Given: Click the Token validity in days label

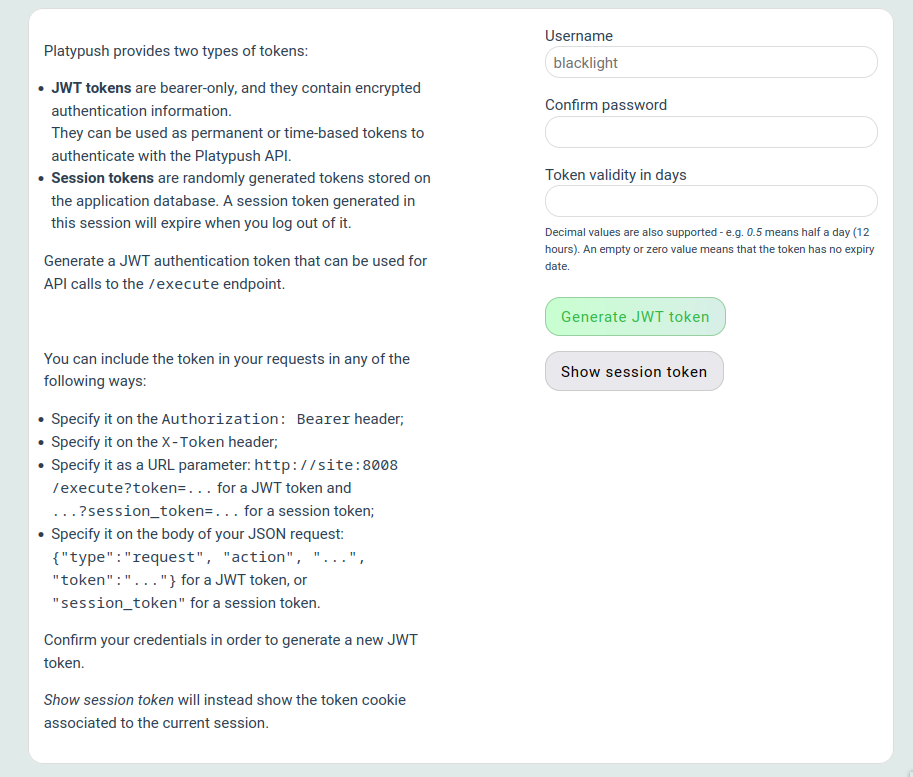Looking at the screenshot, I should tap(615, 173).
